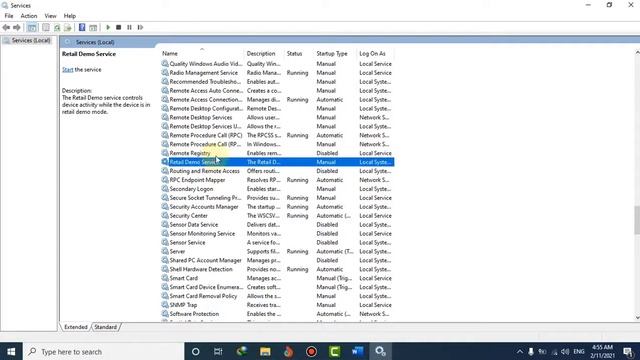Viewport: 640px width, 360px height.
Task: Select Smart Card Removal Policy row
Action: [x=278, y=296]
